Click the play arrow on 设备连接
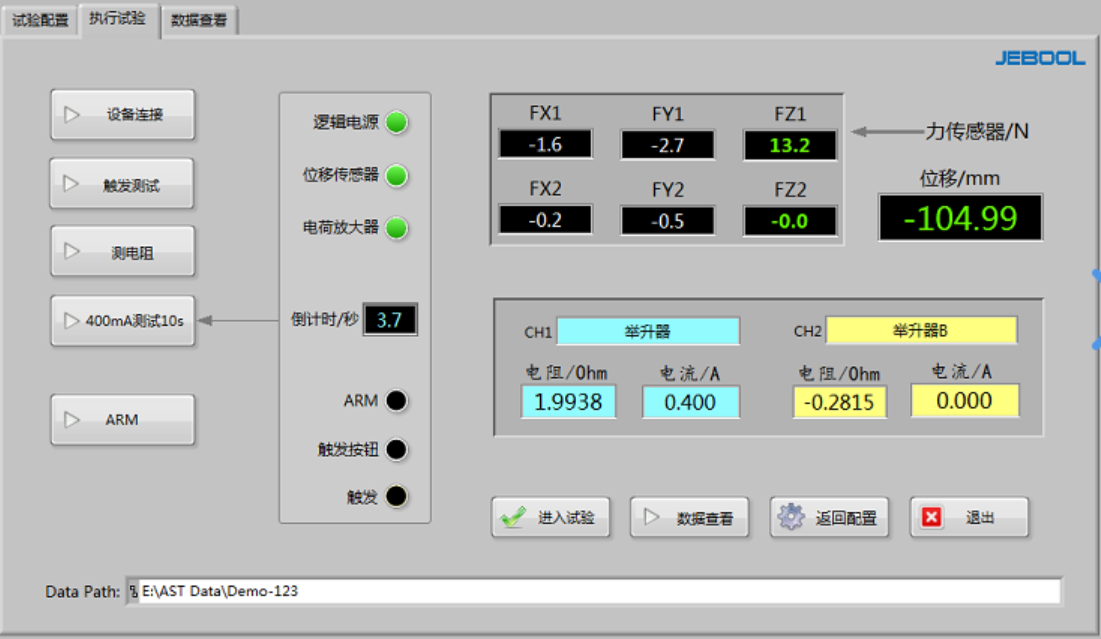 (x=72, y=114)
